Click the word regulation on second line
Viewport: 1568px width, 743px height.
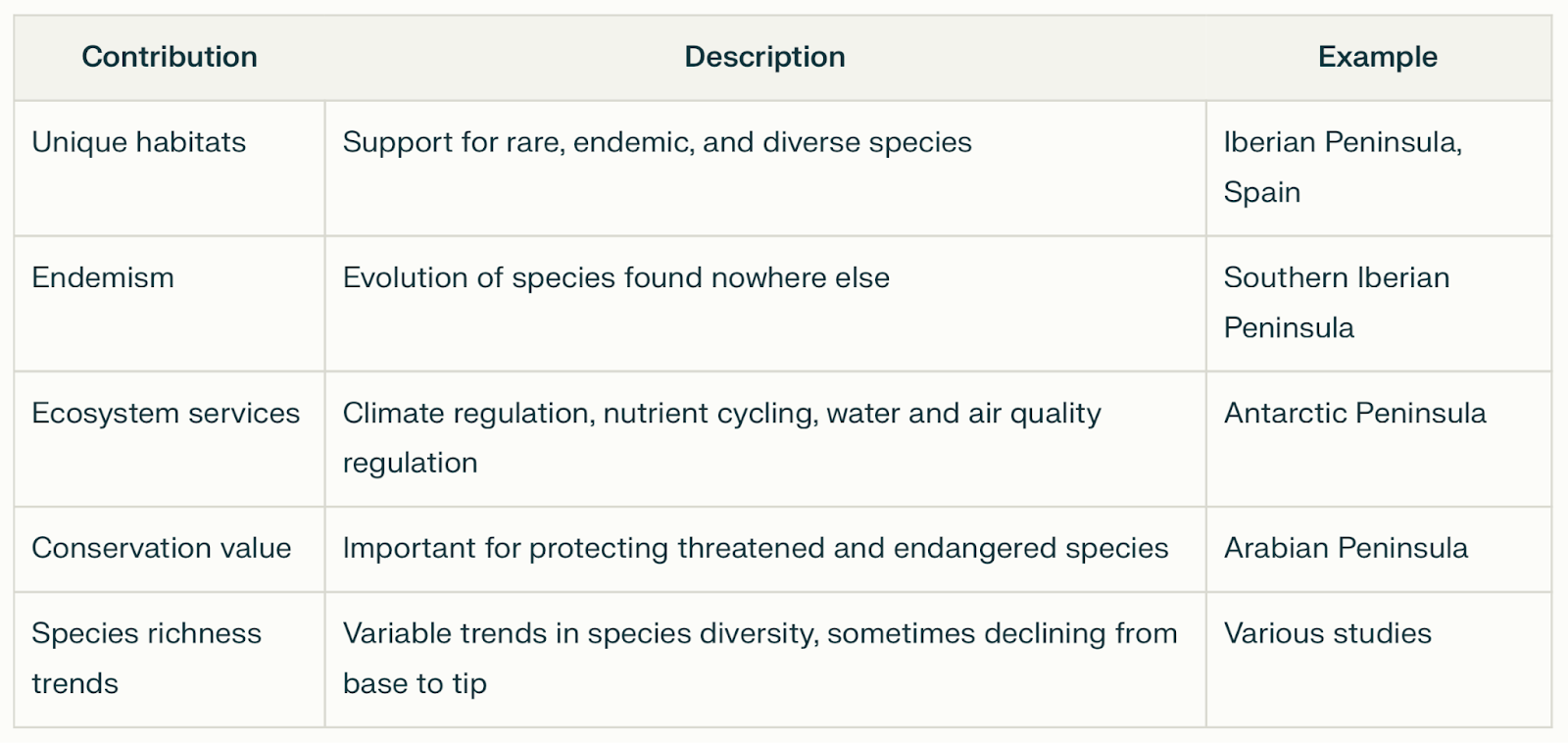(x=411, y=463)
